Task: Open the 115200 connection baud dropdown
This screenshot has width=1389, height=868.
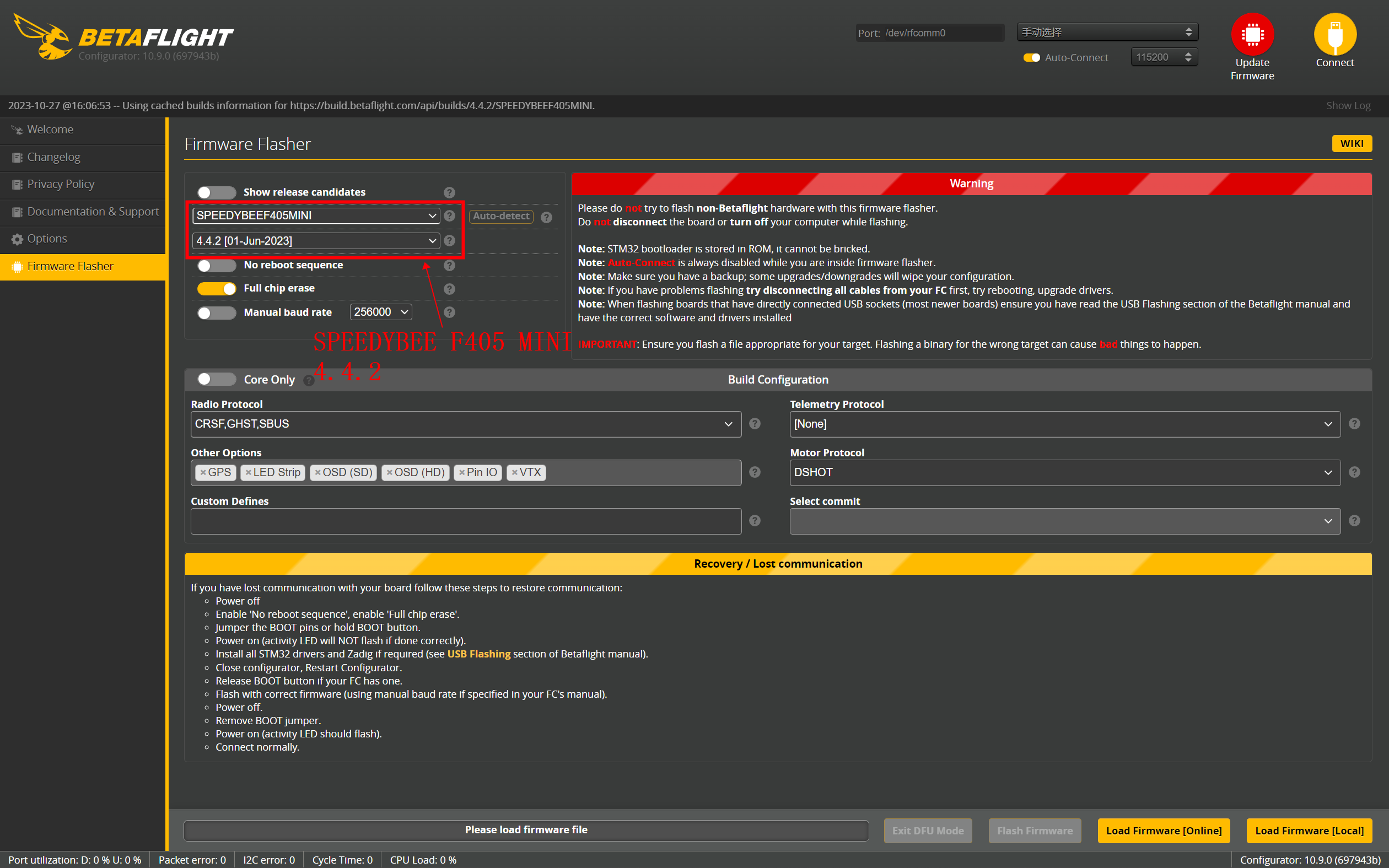Action: [x=1164, y=57]
